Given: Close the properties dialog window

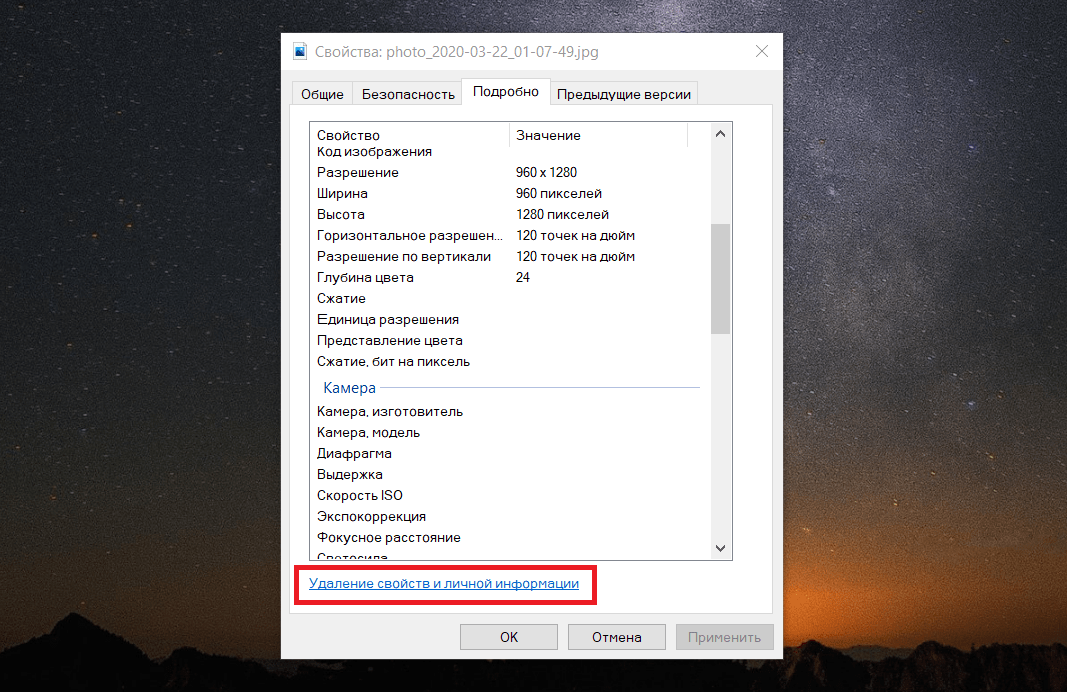Looking at the screenshot, I should click(761, 52).
